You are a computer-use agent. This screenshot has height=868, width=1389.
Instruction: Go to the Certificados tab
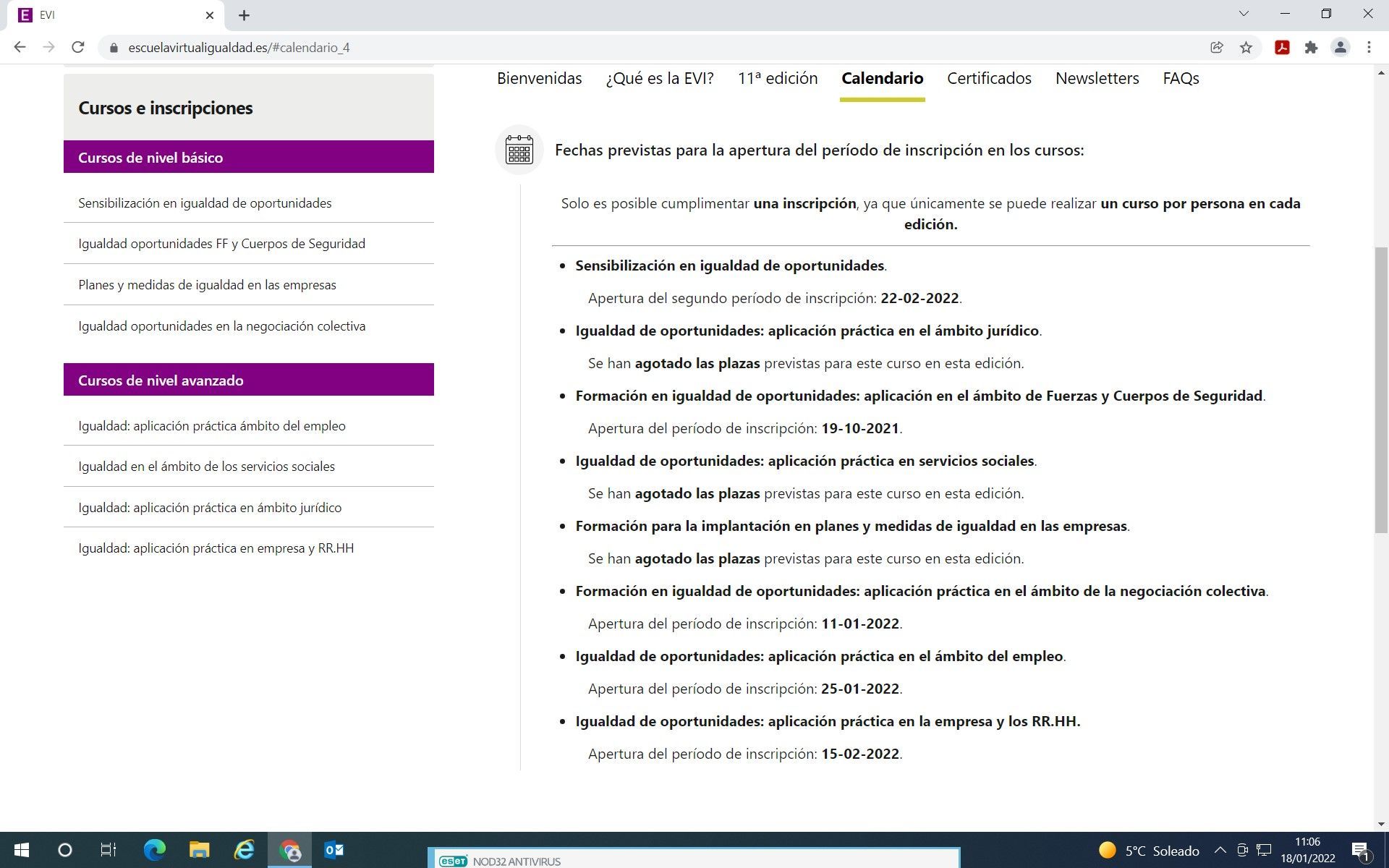pos(989,78)
